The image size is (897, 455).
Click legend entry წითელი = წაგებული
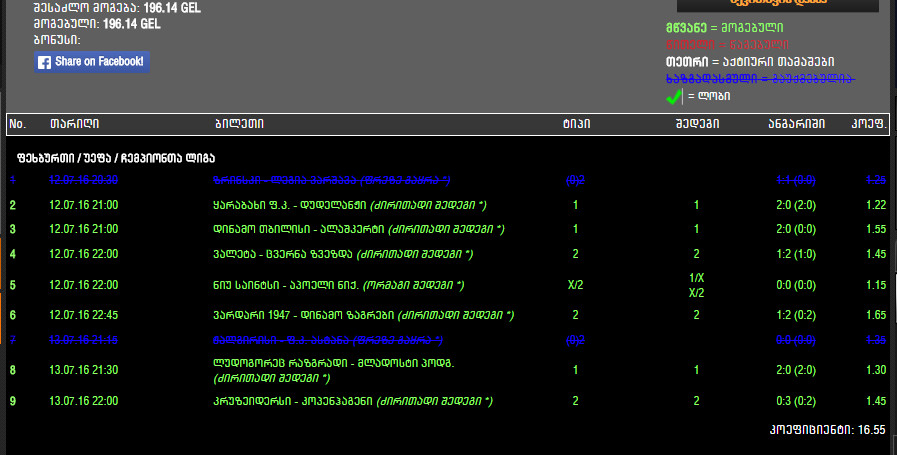[727, 45]
